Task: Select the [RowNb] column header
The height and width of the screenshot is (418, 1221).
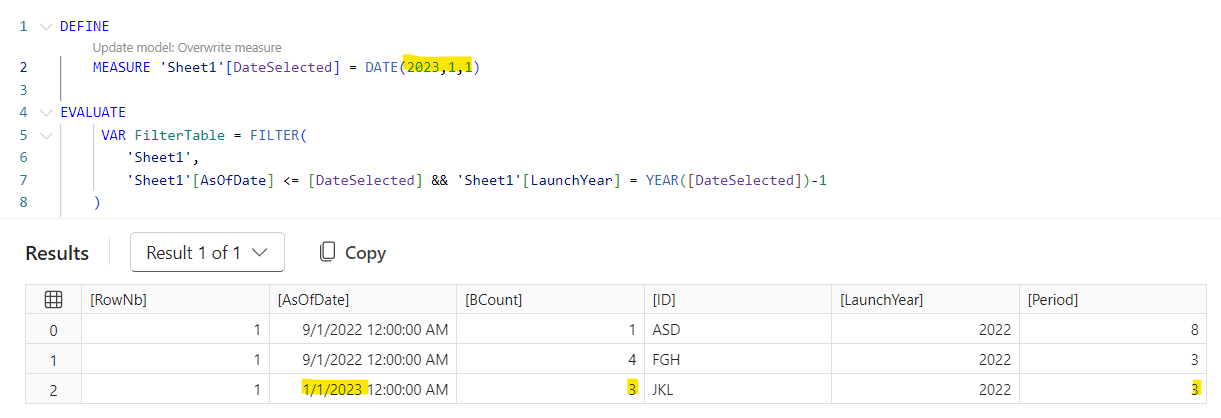Action: (x=175, y=299)
